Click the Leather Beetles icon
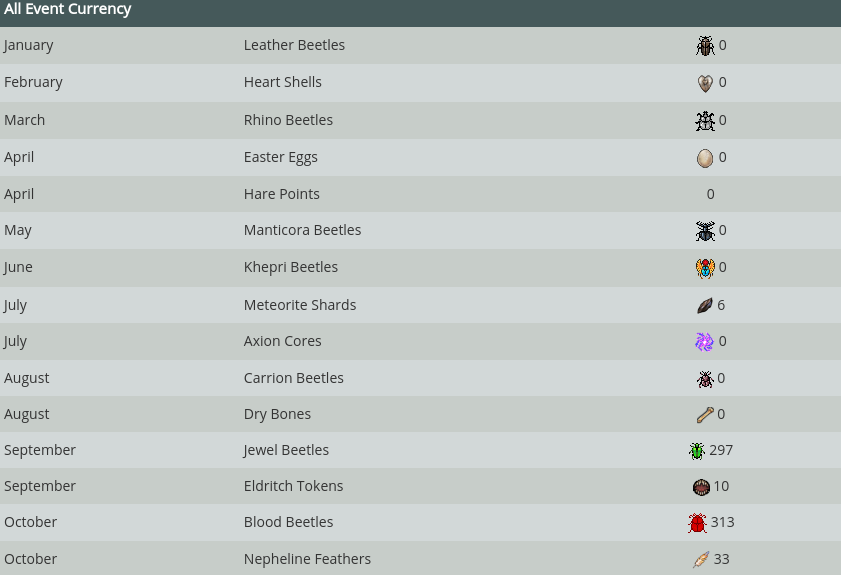Image resolution: width=841 pixels, height=575 pixels. point(705,46)
